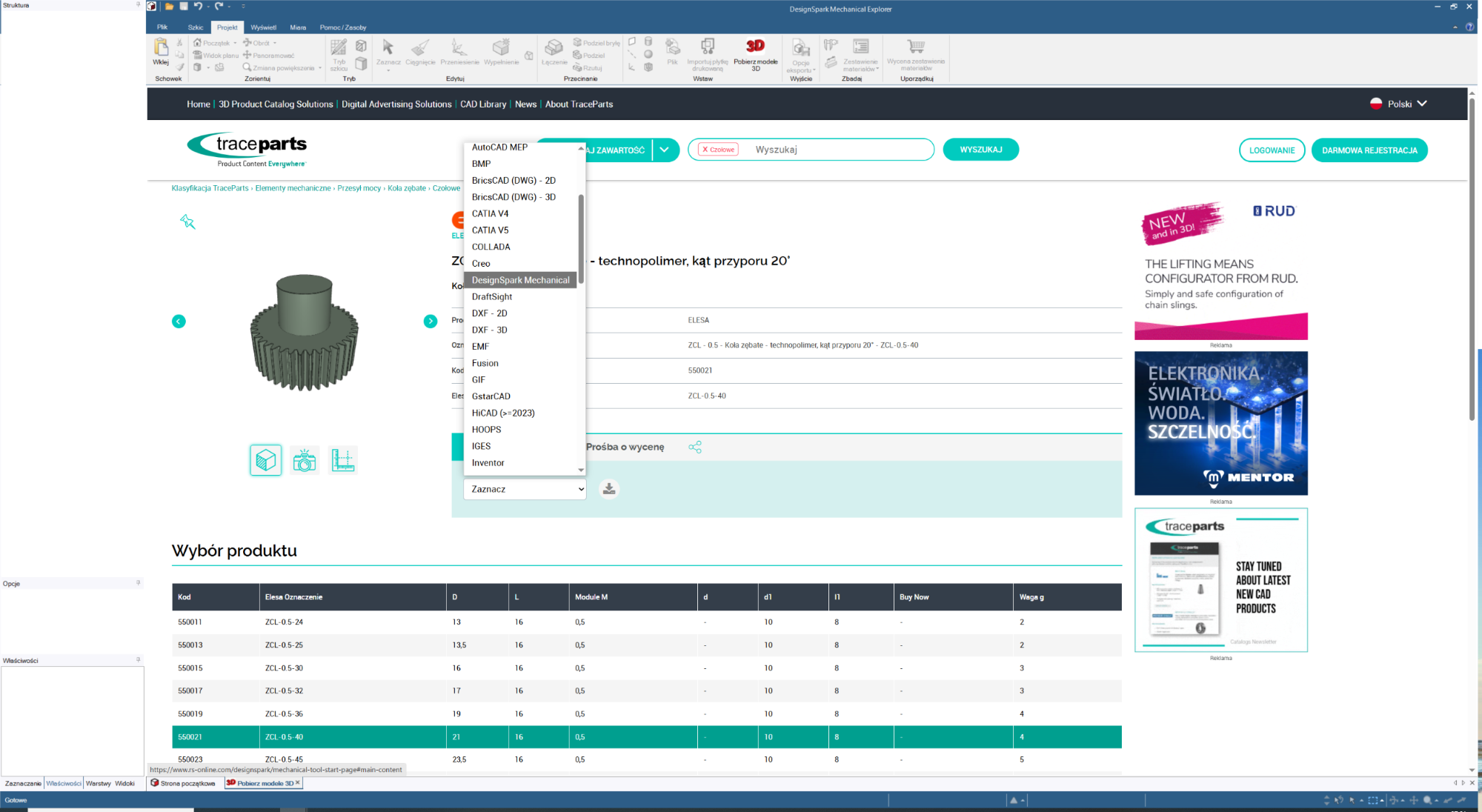Show next image with right teal arrow

coord(431,322)
